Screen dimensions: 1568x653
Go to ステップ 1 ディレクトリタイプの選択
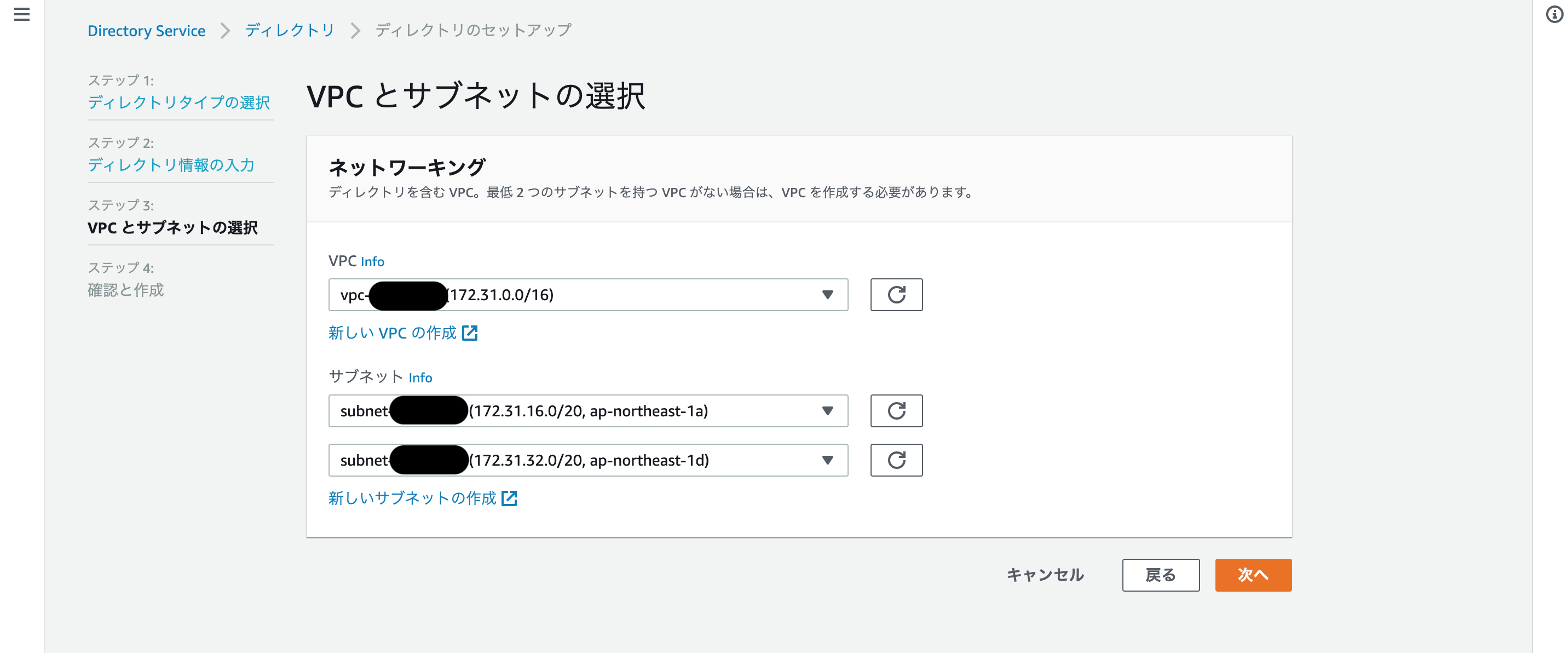178,102
